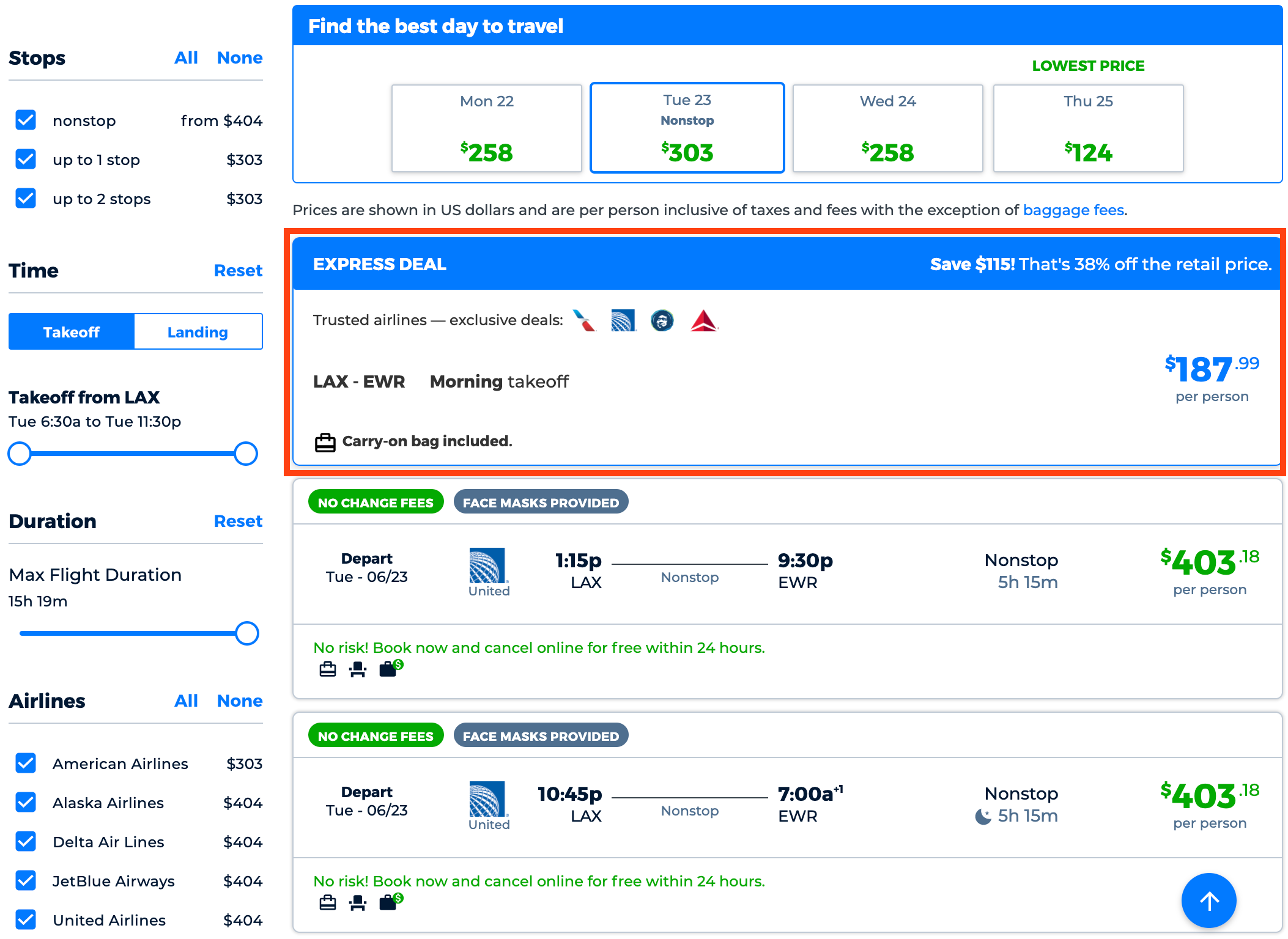This screenshot has height=939, width=1288.
Task: Uncheck United Airlines filter
Action: click(26, 920)
